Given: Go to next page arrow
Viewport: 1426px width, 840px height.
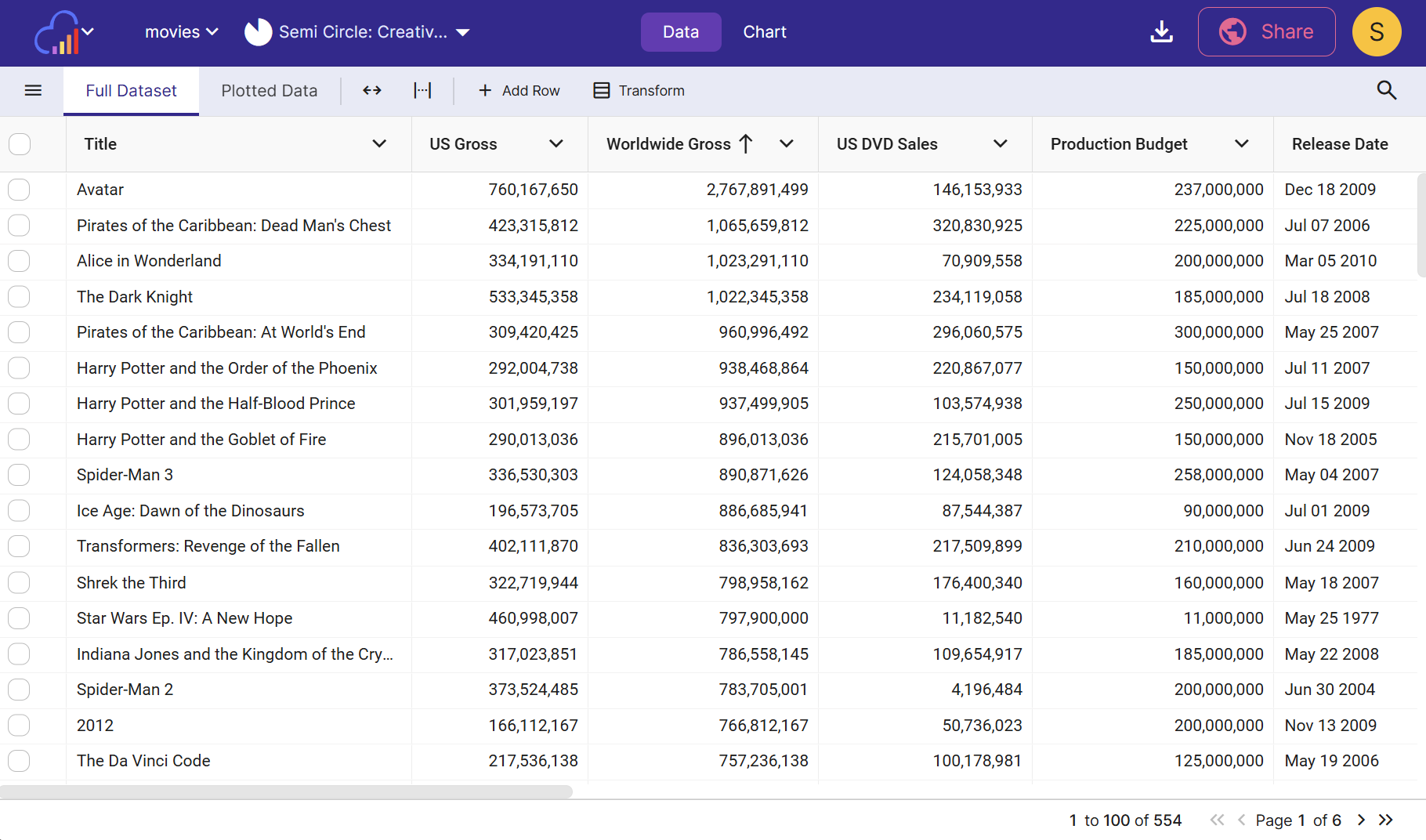Looking at the screenshot, I should pyautogui.click(x=1361, y=820).
